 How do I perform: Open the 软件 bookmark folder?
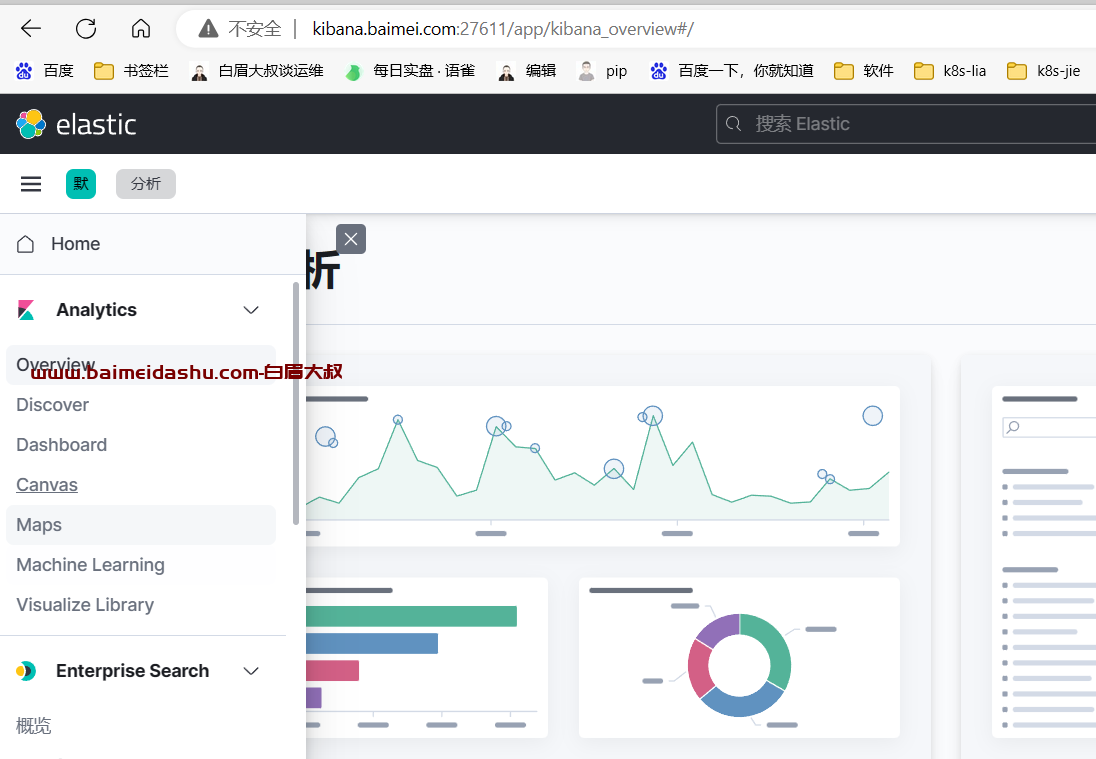(x=864, y=71)
